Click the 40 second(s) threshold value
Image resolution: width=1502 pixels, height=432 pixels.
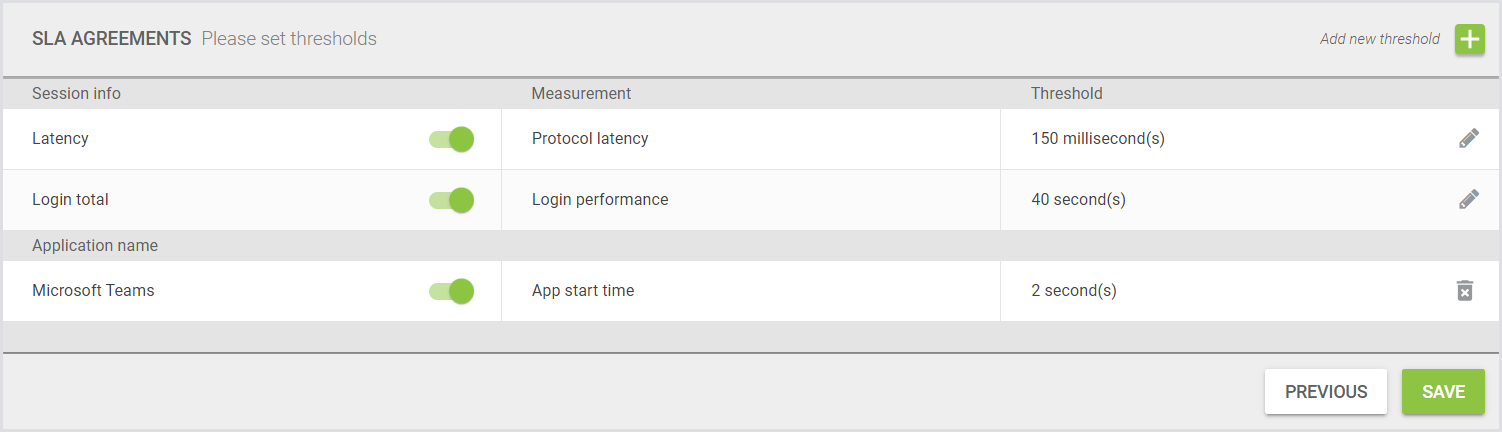point(1078,200)
